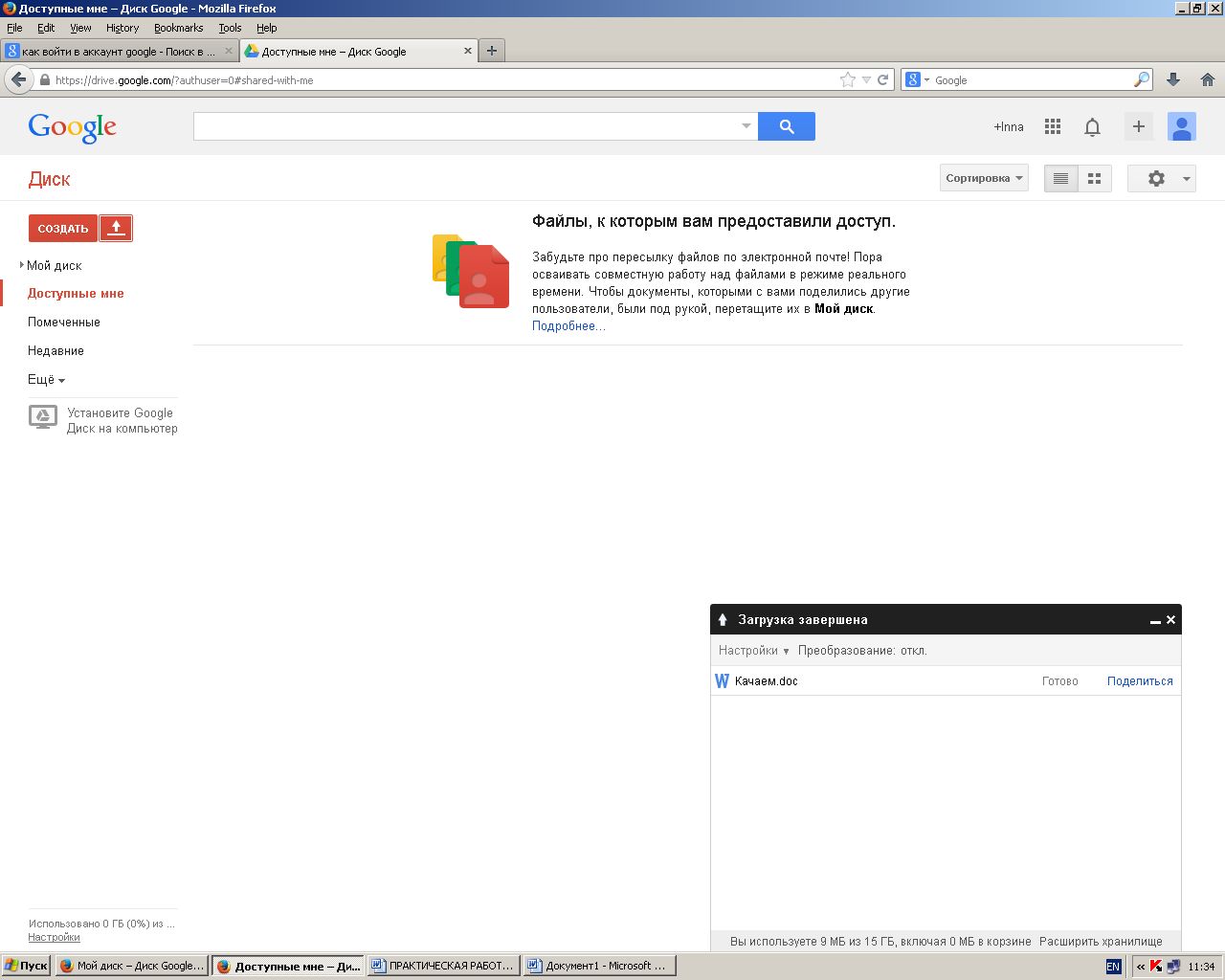Click Расширить хранилище link

click(x=1101, y=942)
